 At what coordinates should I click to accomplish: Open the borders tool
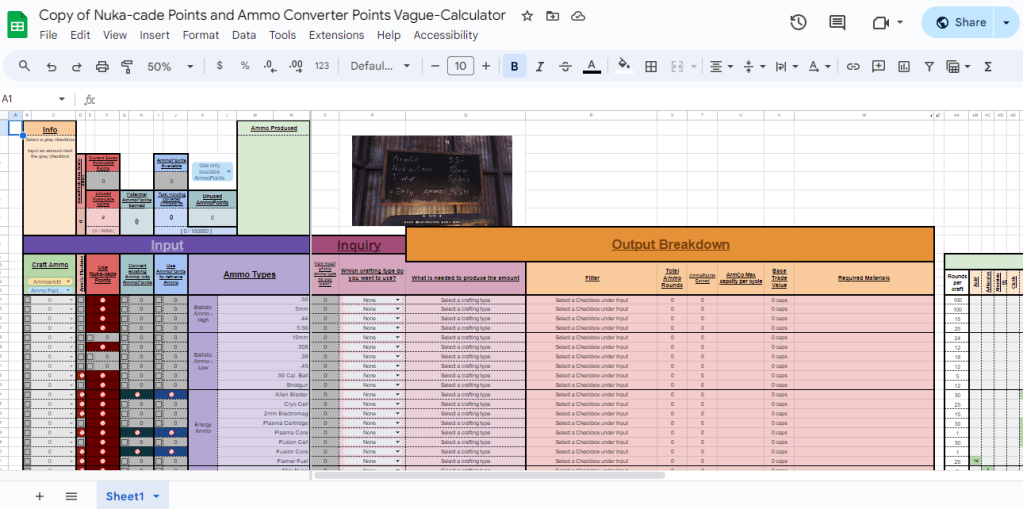pyautogui.click(x=651, y=67)
